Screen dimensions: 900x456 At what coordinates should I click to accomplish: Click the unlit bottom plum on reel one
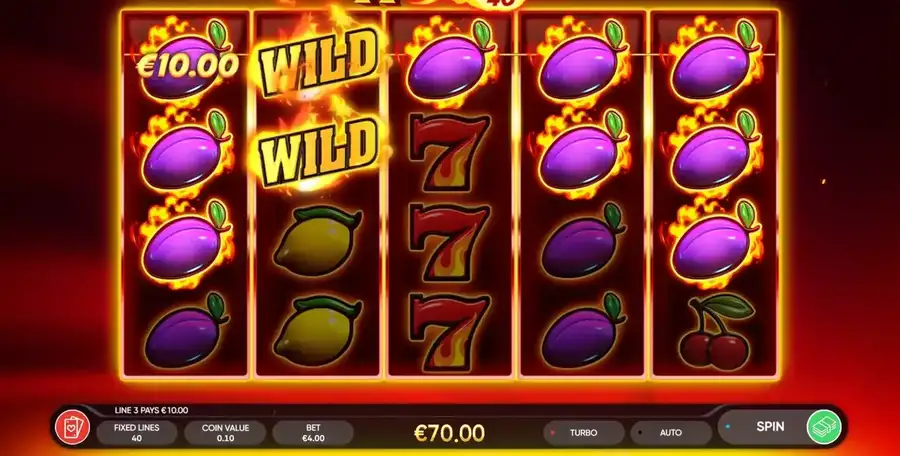tap(187, 331)
